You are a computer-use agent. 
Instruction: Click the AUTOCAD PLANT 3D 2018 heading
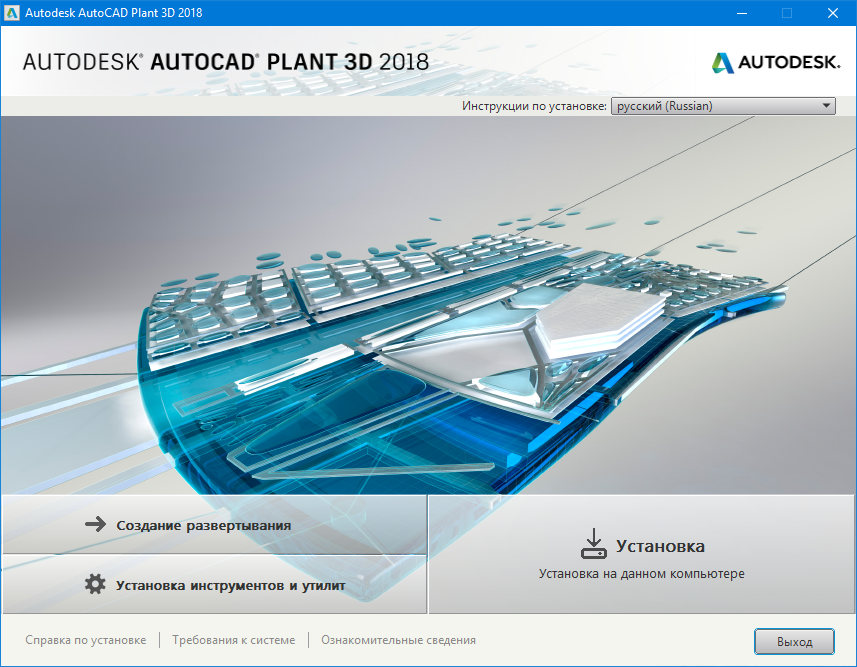226,62
